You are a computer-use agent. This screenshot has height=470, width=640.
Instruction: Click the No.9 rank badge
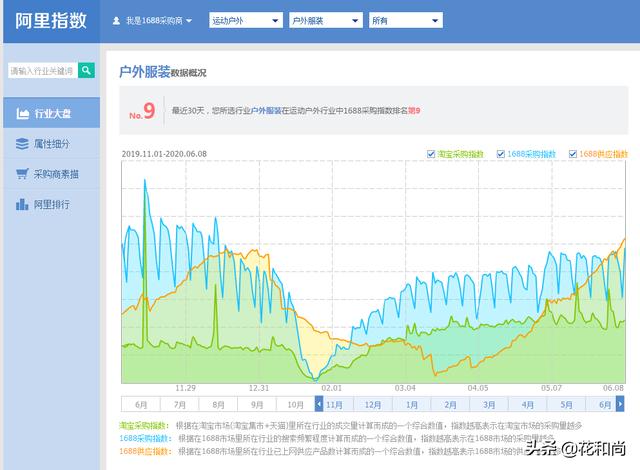point(142,111)
